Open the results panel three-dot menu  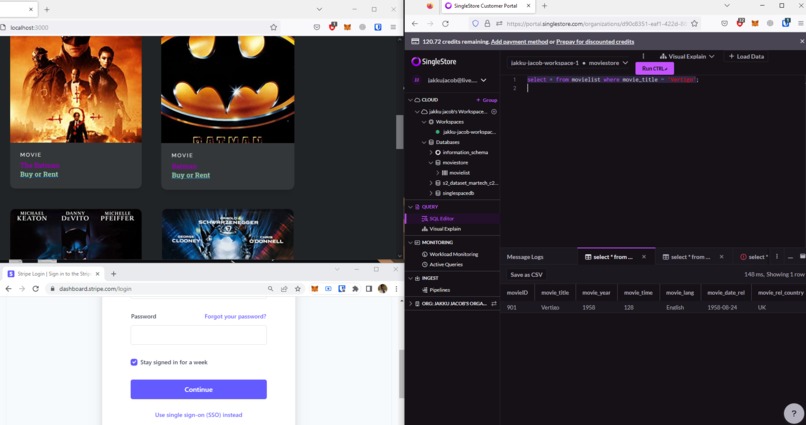pos(777,256)
